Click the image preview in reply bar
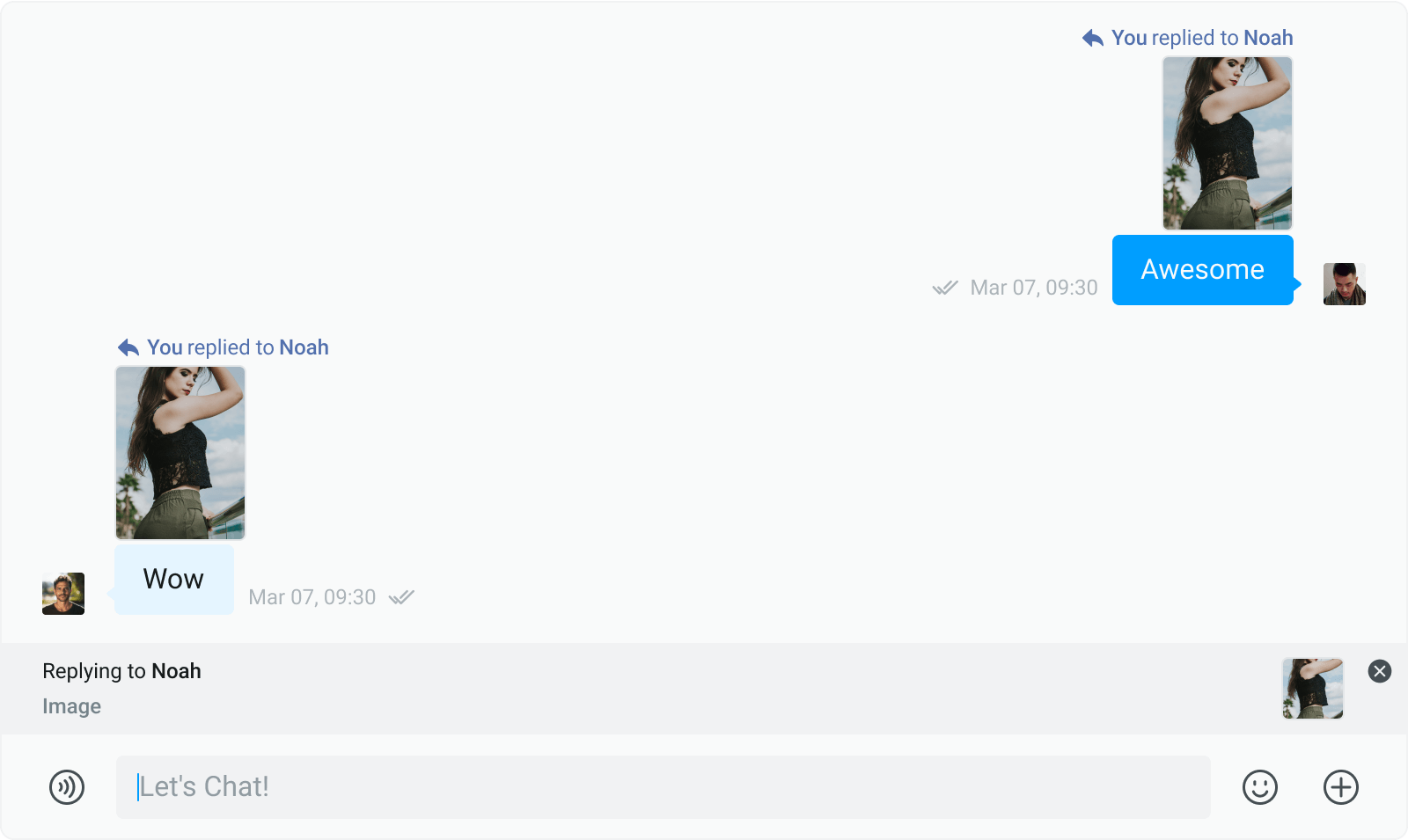This screenshot has width=1408, height=840. pos(1312,689)
